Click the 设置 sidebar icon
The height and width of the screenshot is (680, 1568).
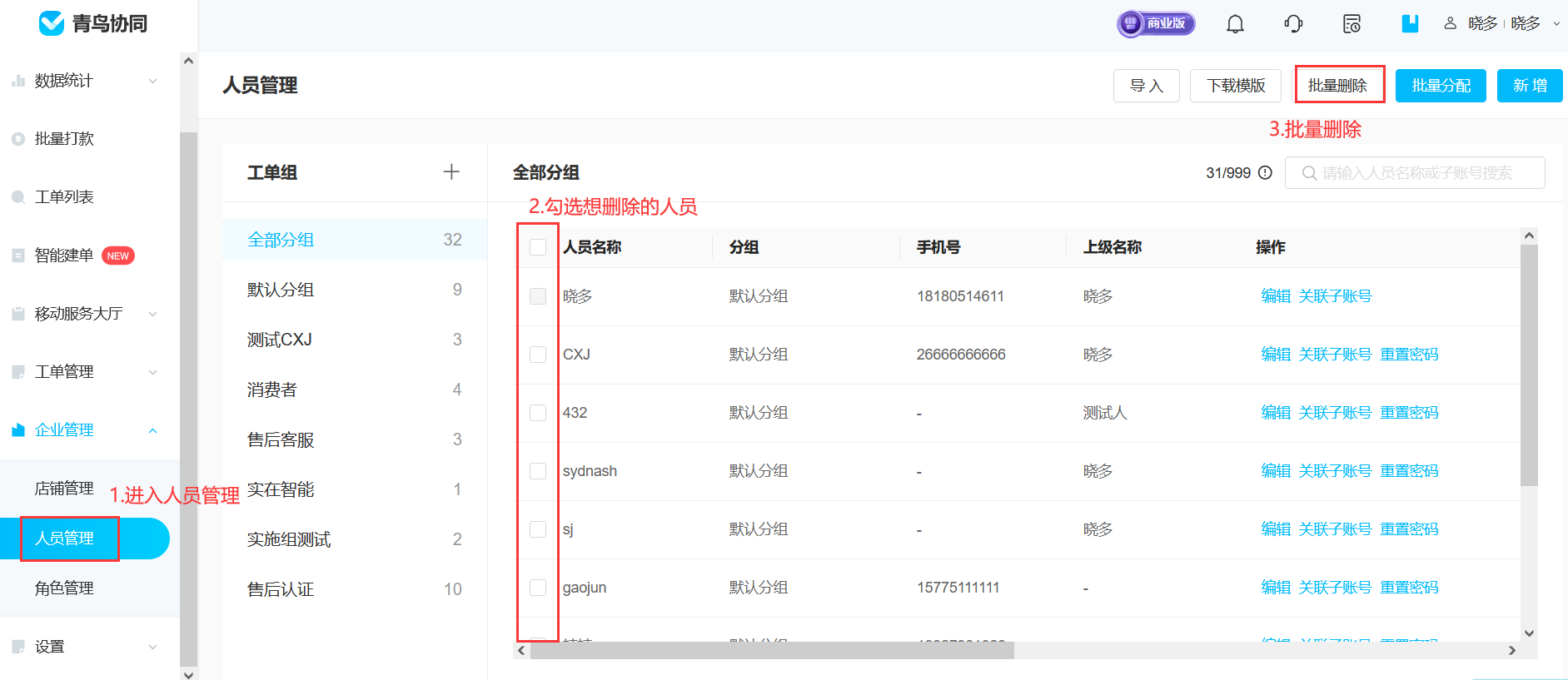(x=18, y=647)
